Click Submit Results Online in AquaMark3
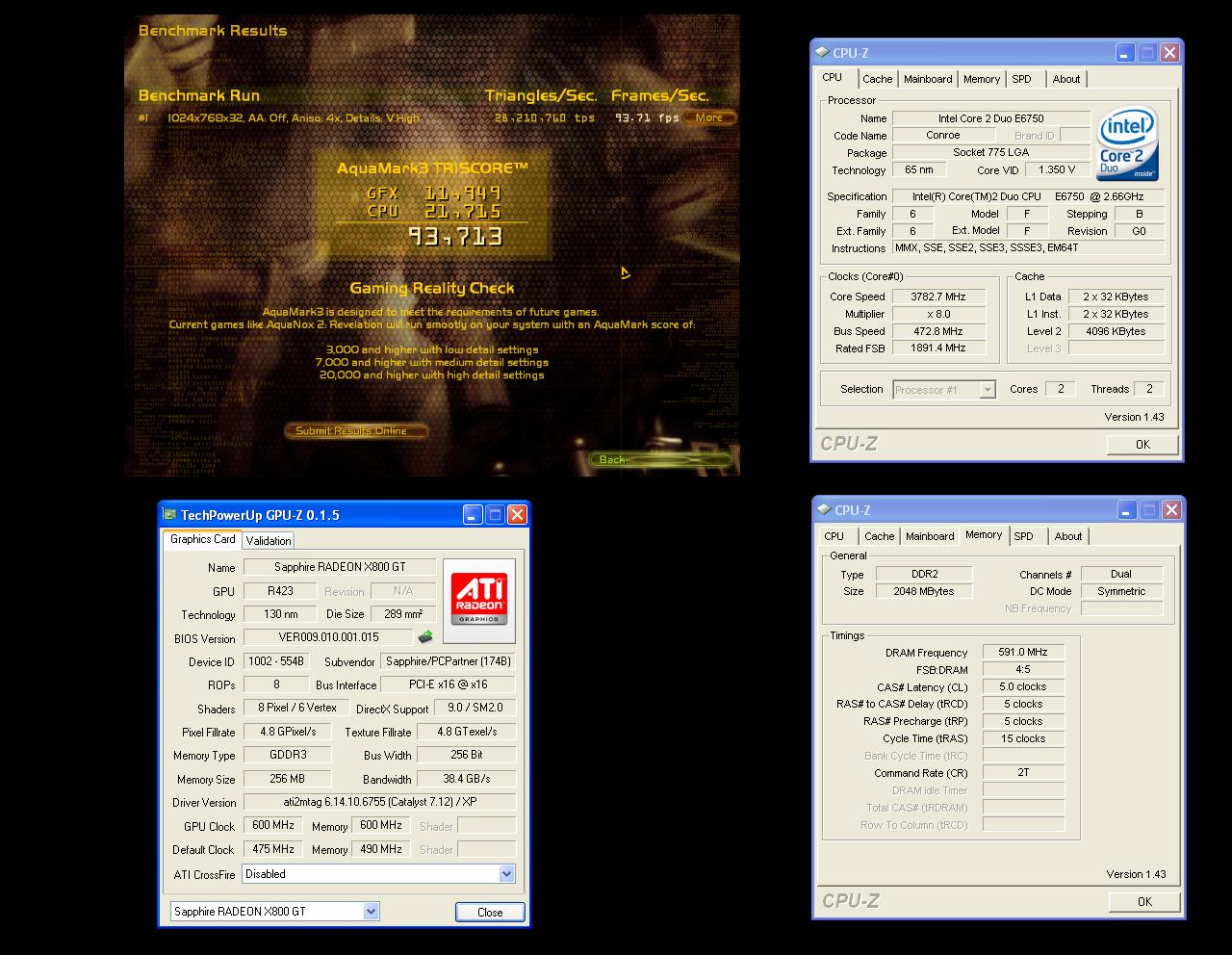 tap(355, 430)
